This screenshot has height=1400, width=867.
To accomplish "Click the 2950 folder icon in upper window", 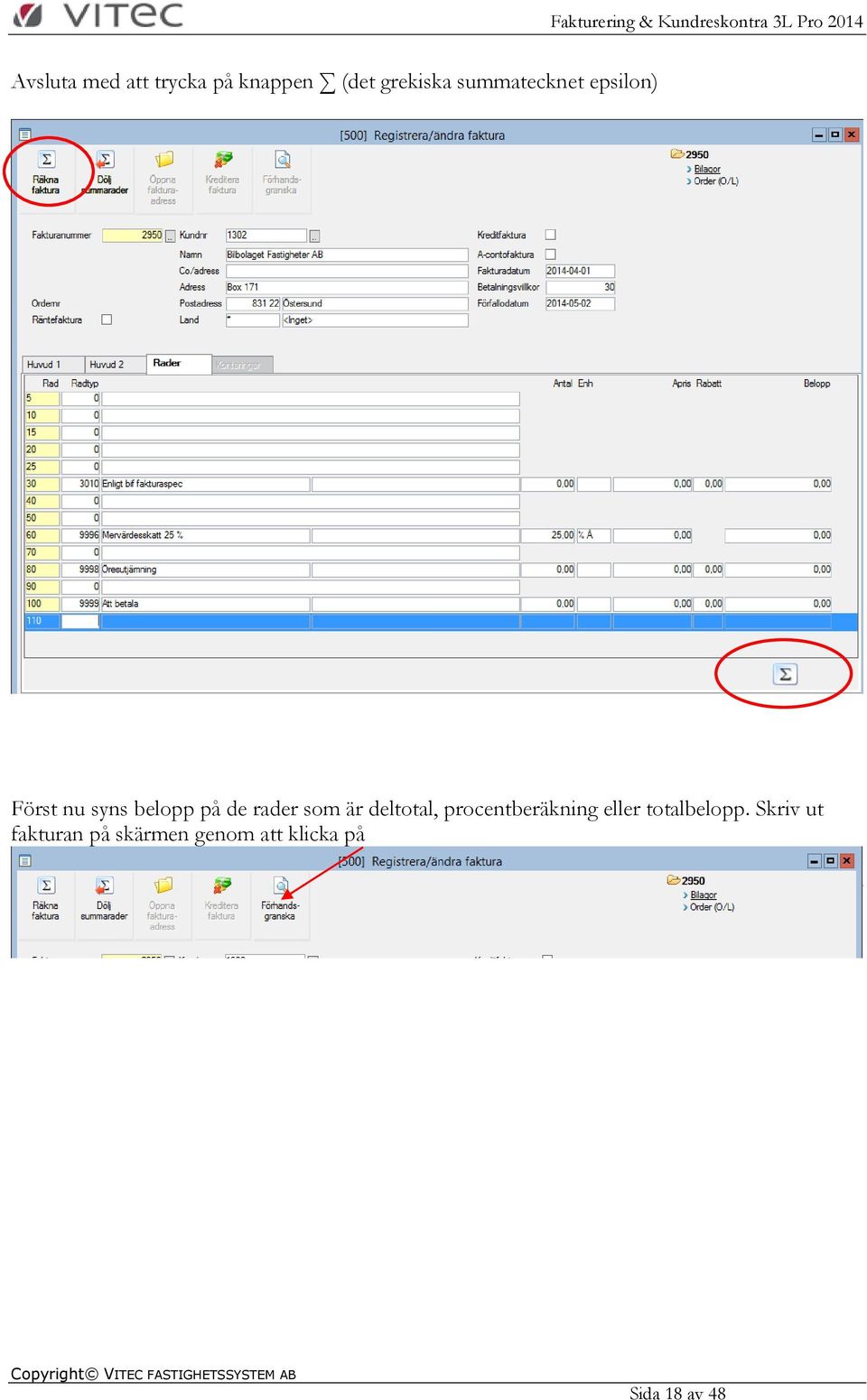I will pos(677,154).
